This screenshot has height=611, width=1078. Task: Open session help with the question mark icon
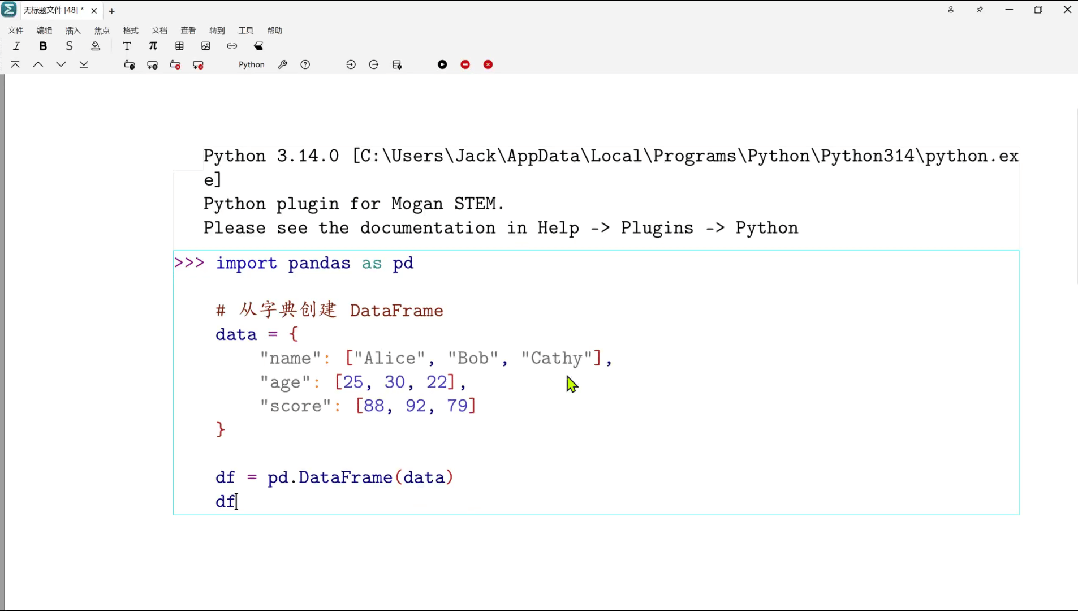click(x=305, y=64)
